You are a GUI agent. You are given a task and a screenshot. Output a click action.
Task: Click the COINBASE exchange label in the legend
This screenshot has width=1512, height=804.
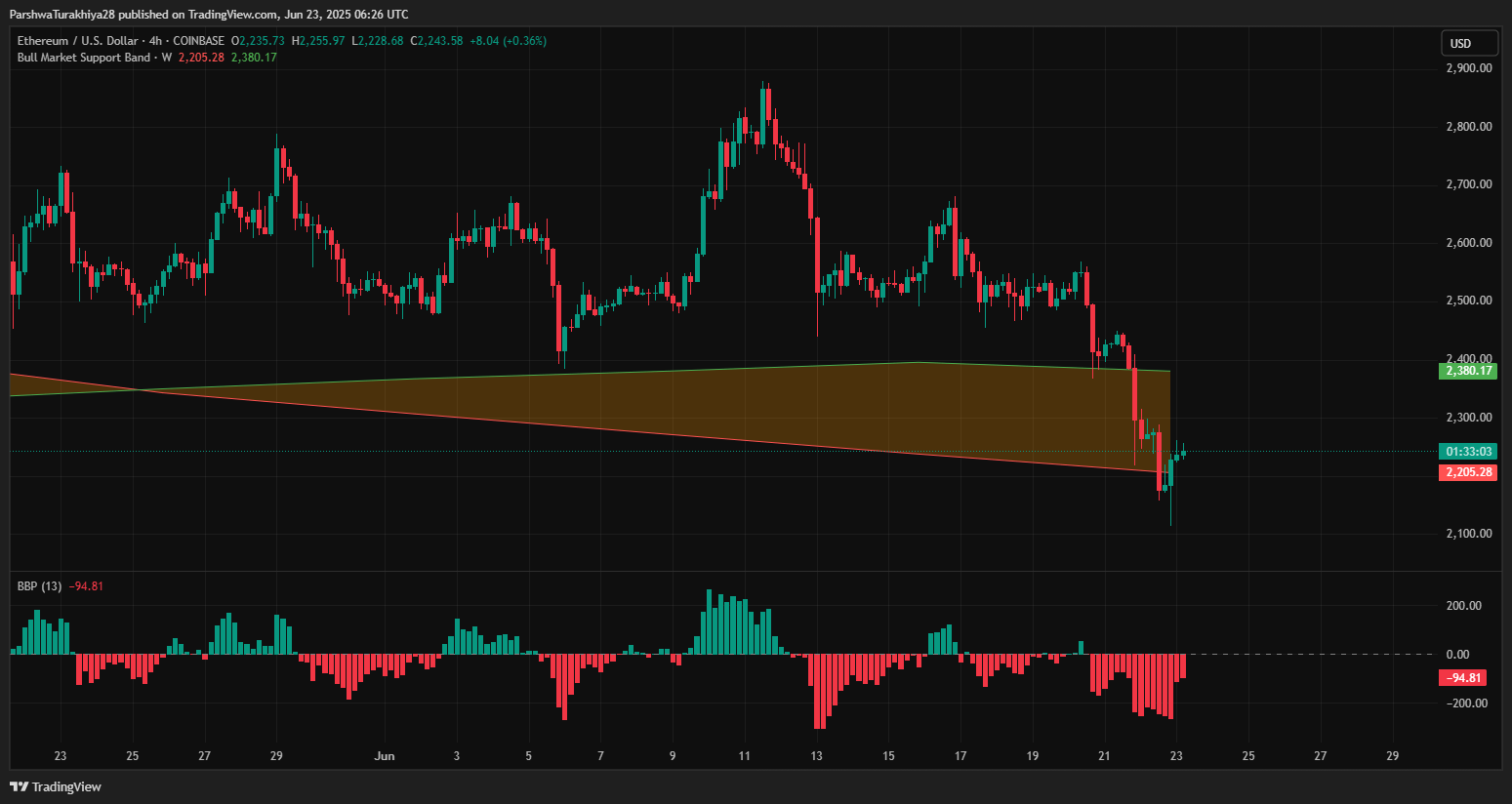point(200,41)
